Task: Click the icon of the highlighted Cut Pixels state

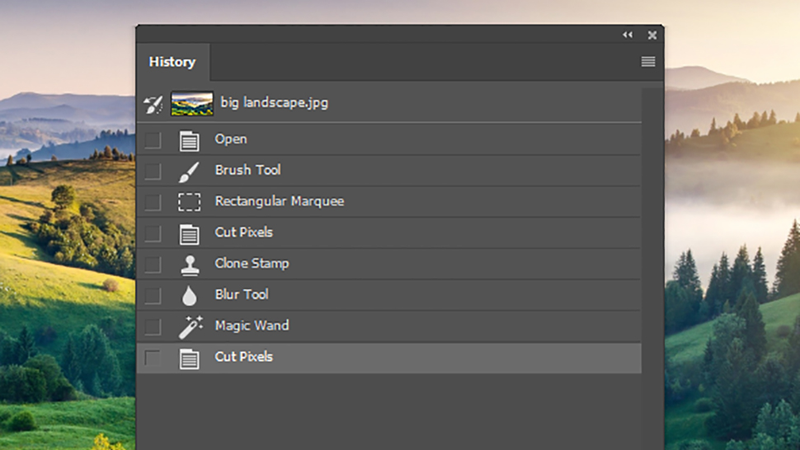Action: tap(189, 359)
